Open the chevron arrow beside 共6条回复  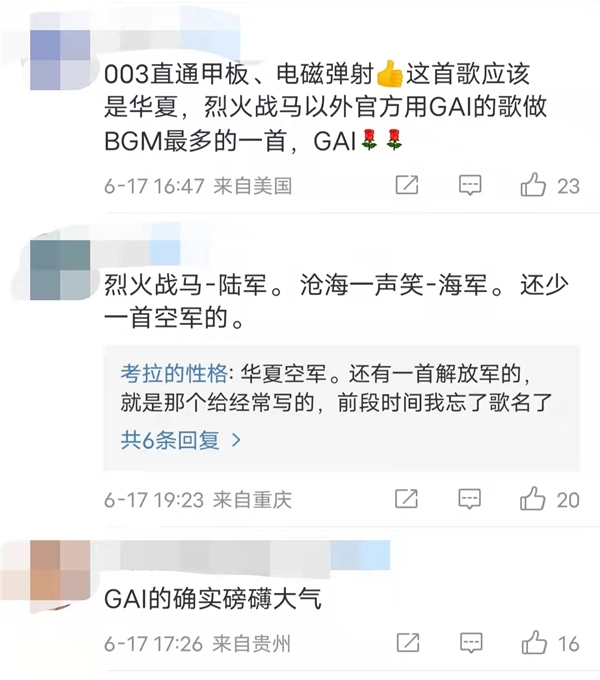[x=236, y=441]
